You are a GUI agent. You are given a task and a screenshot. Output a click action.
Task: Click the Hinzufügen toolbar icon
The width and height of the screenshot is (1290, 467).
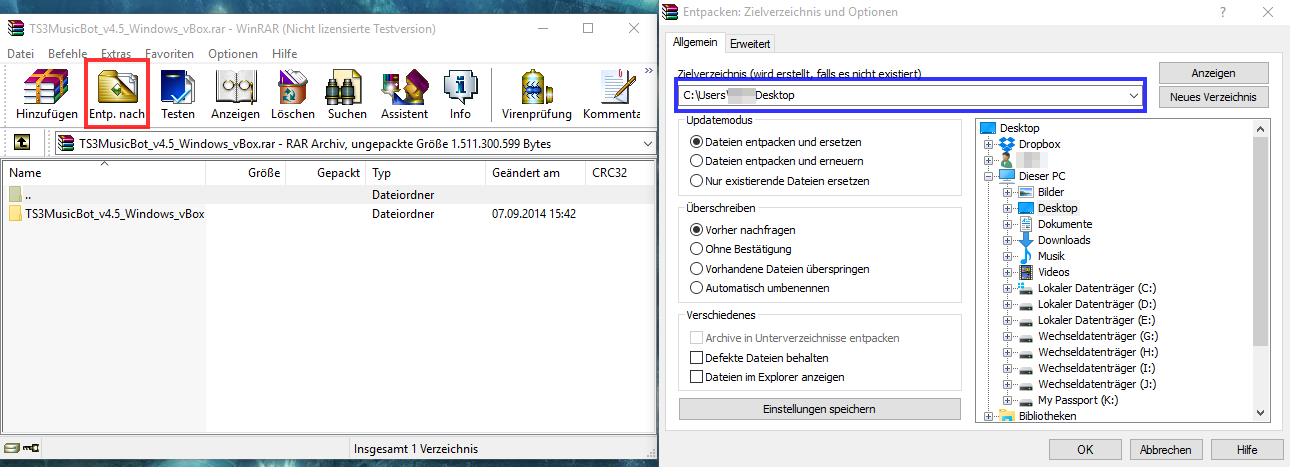(47, 88)
